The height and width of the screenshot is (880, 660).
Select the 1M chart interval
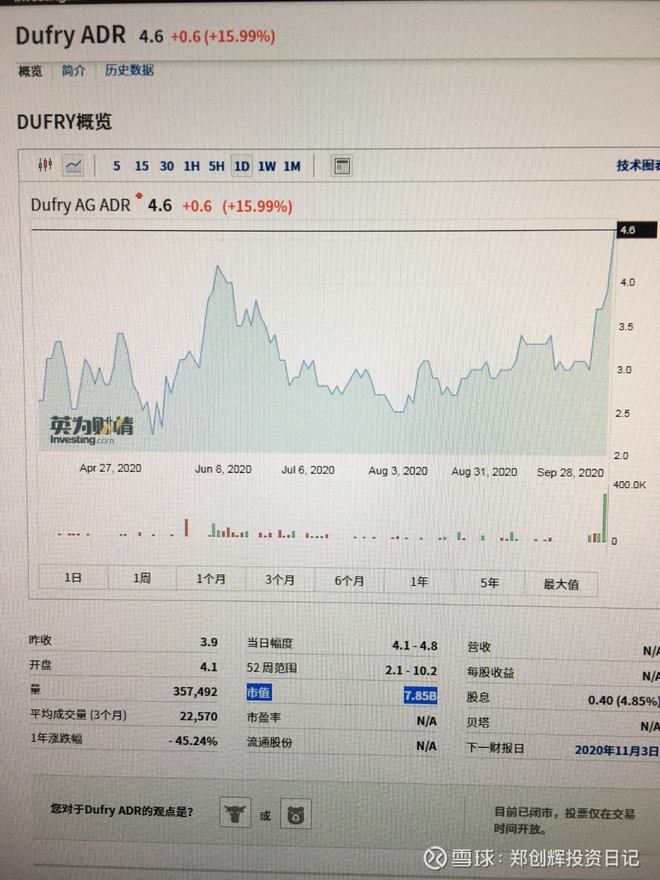(292, 167)
